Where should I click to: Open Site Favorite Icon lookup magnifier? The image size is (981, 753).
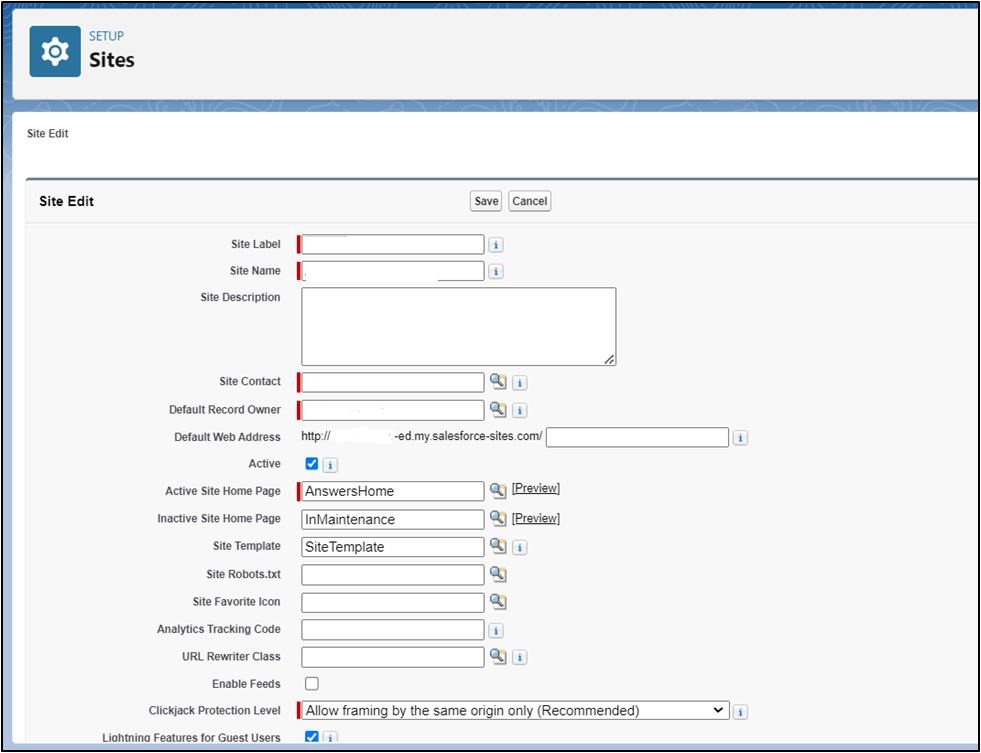(x=498, y=602)
